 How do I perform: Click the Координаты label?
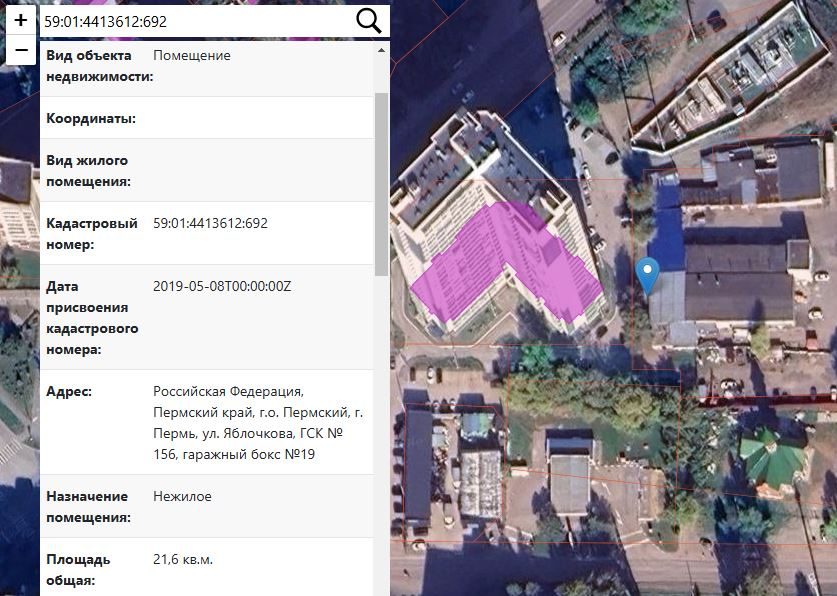coord(91,118)
